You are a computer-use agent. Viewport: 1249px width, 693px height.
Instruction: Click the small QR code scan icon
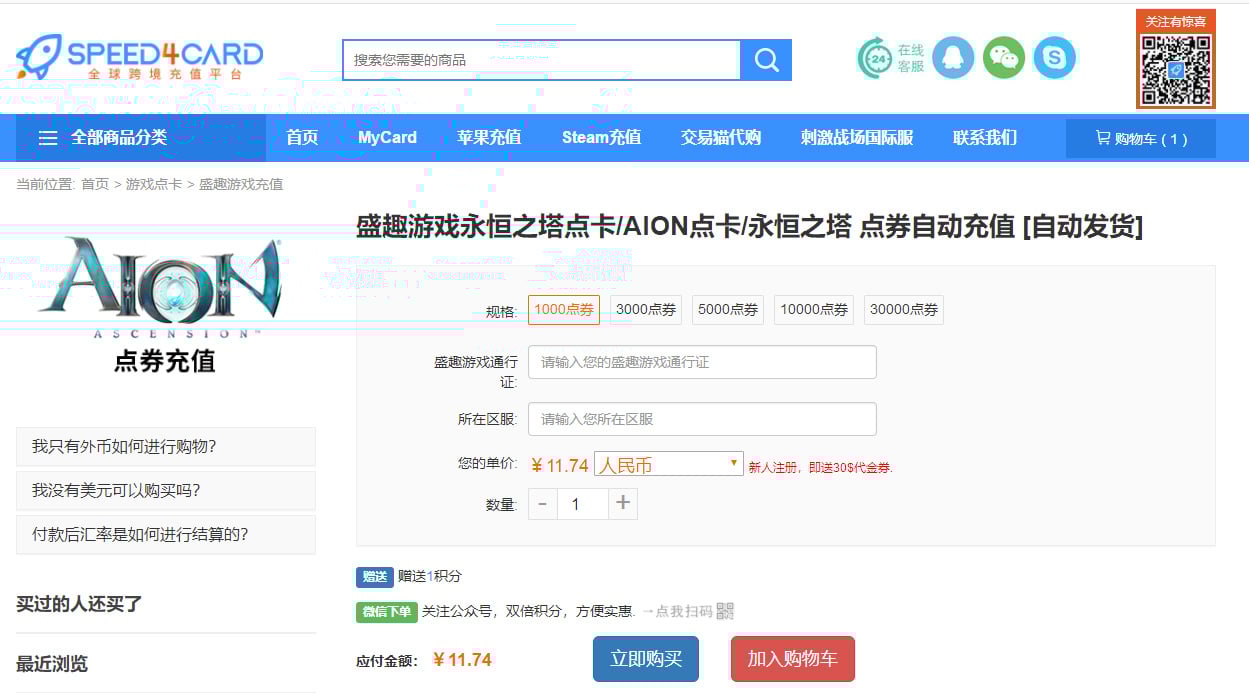[725, 611]
